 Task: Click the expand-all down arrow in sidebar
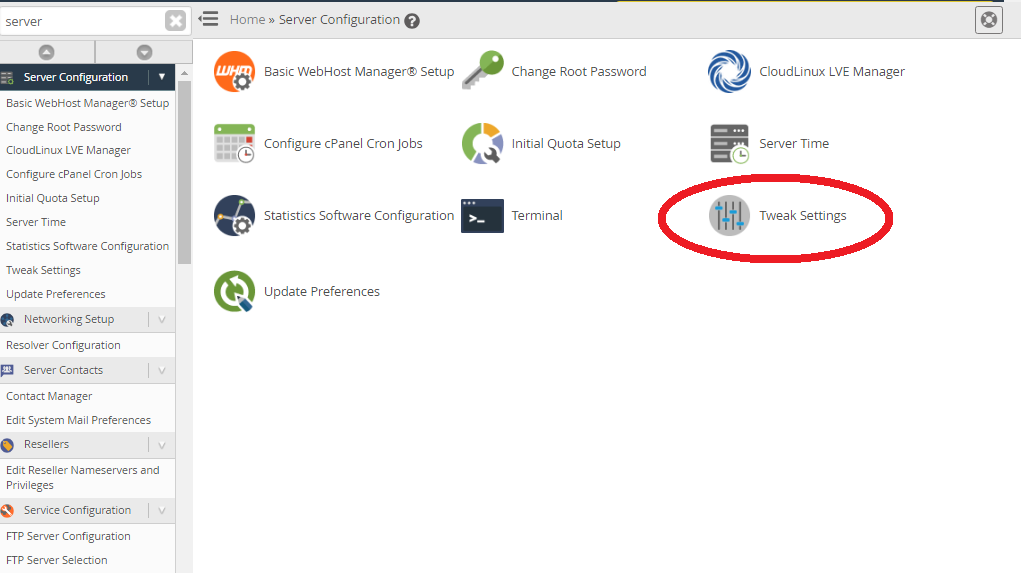click(145, 52)
